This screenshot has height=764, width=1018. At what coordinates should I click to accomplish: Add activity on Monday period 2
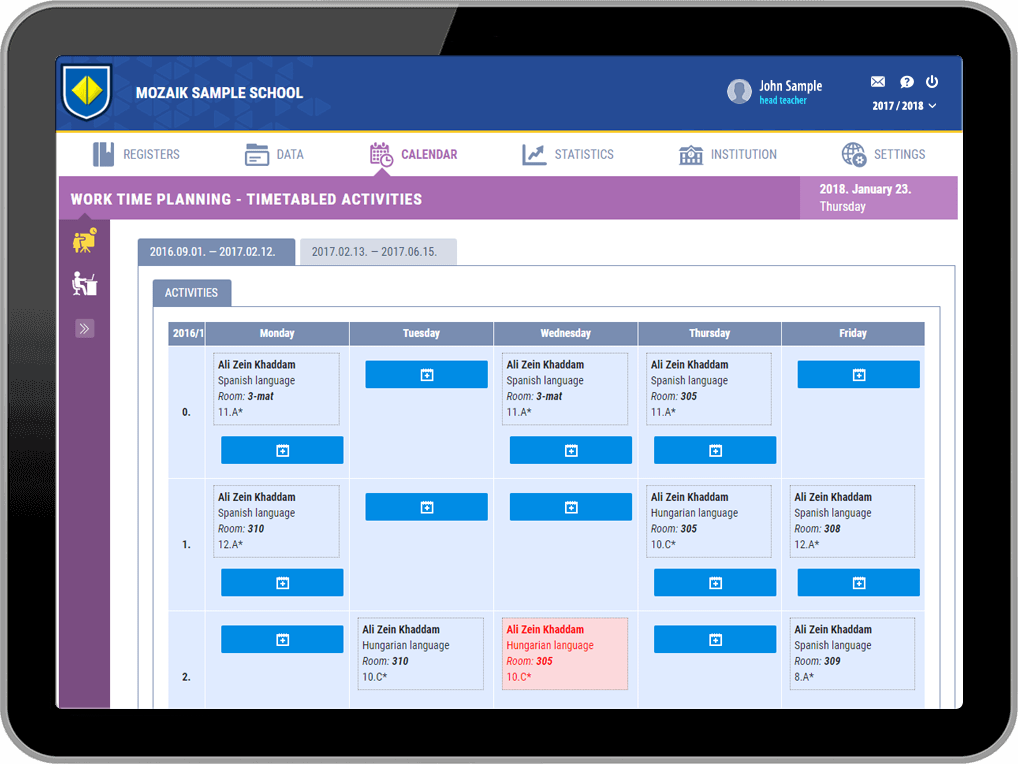click(282, 640)
